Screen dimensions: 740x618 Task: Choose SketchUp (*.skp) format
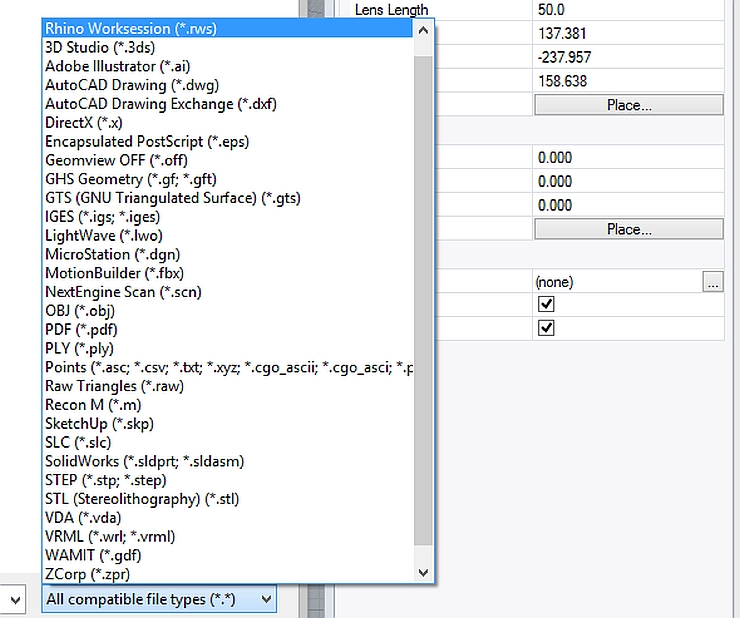click(x=227, y=423)
